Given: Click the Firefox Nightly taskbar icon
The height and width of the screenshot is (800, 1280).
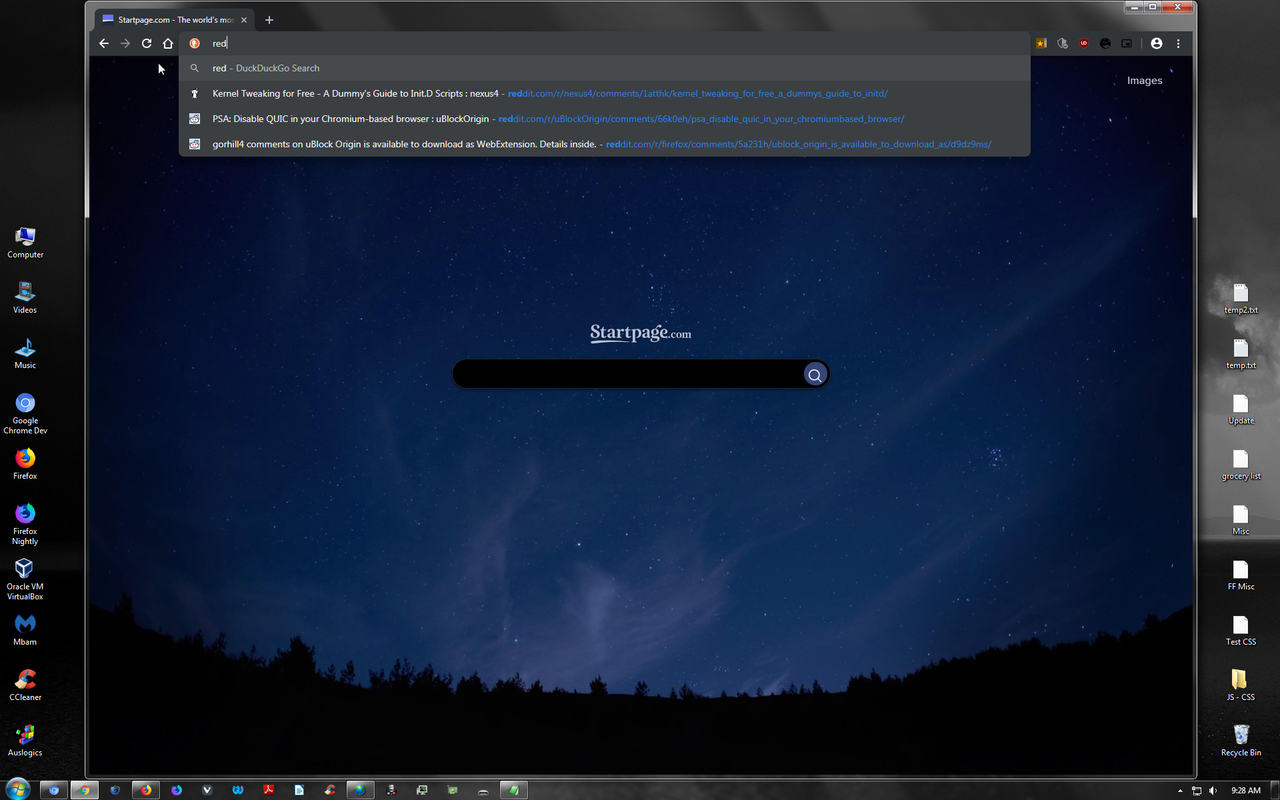Looking at the screenshot, I should pyautogui.click(x=177, y=790).
